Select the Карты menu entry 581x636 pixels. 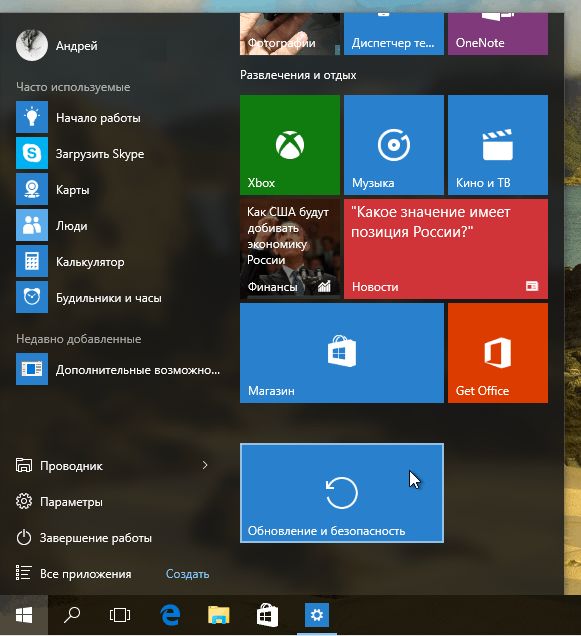pos(73,190)
